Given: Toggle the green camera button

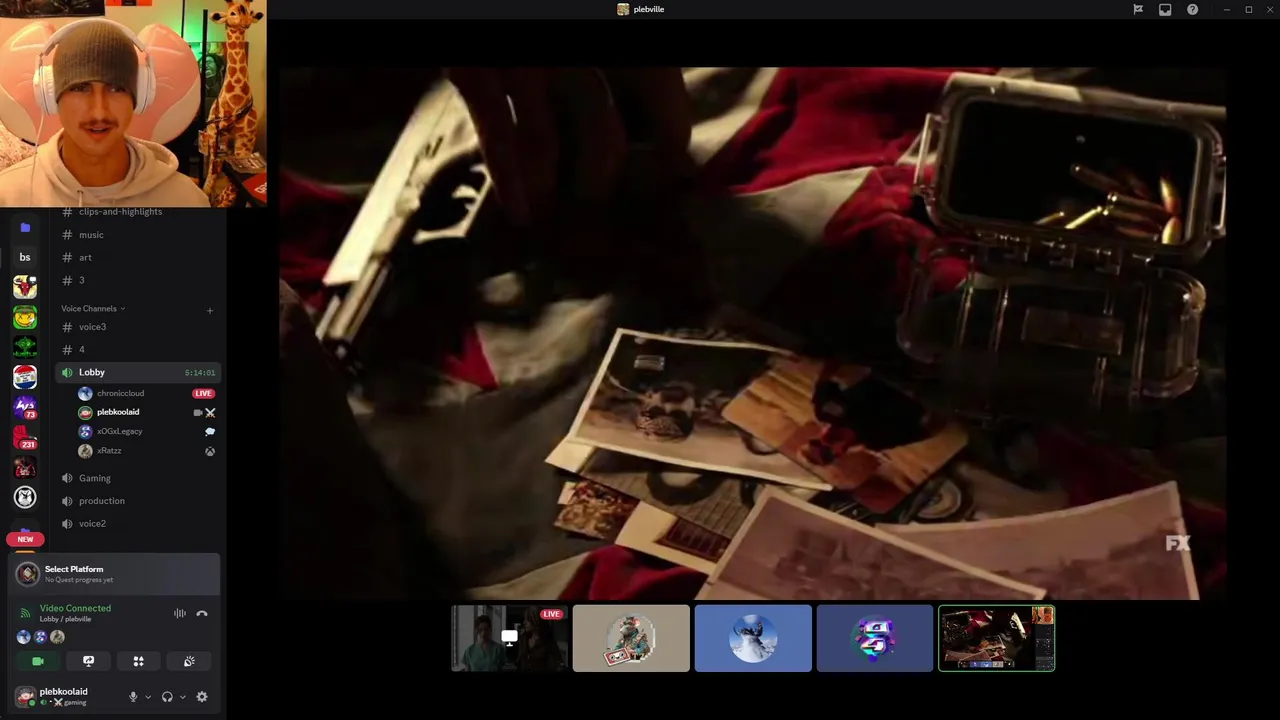Looking at the screenshot, I should (x=38, y=661).
